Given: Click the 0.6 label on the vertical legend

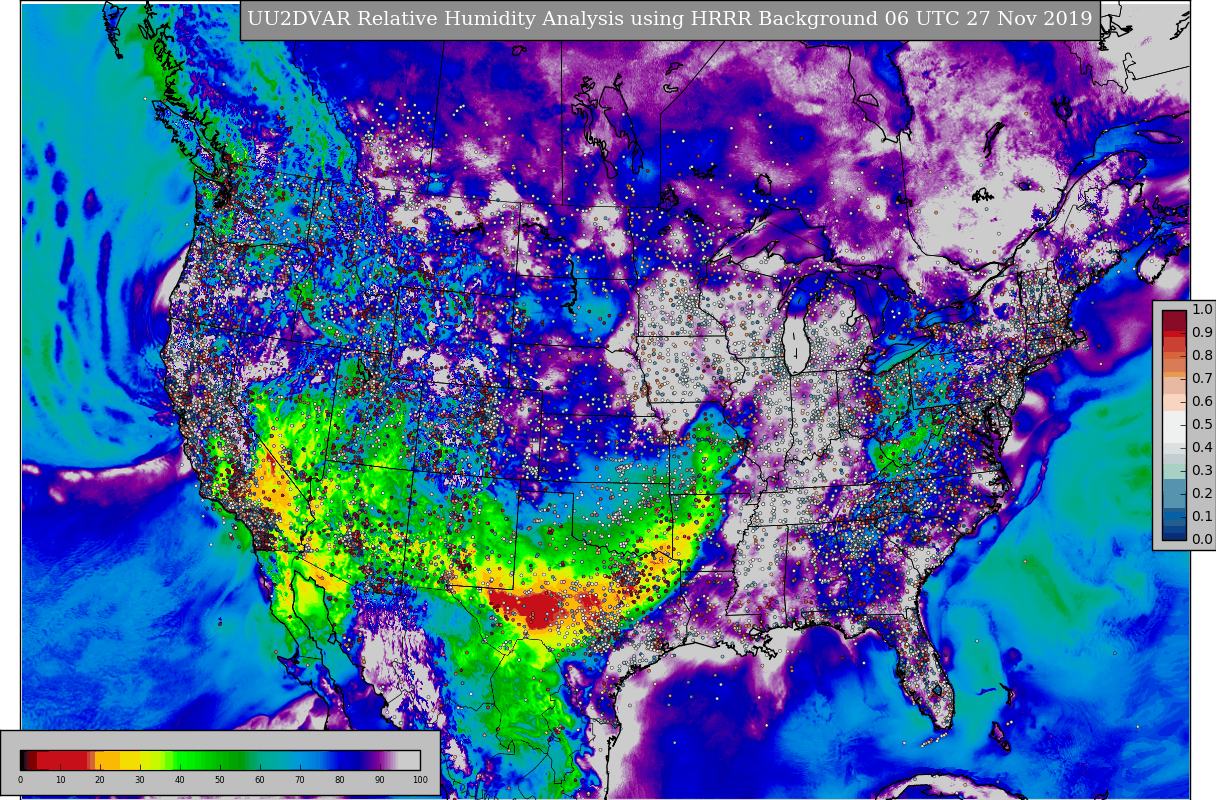Looking at the screenshot, I should 1202,402.
